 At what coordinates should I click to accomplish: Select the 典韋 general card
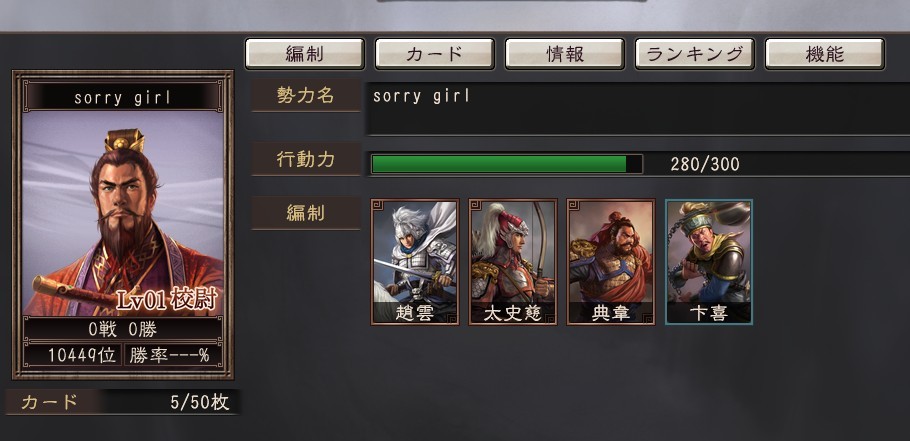point(611,262)
